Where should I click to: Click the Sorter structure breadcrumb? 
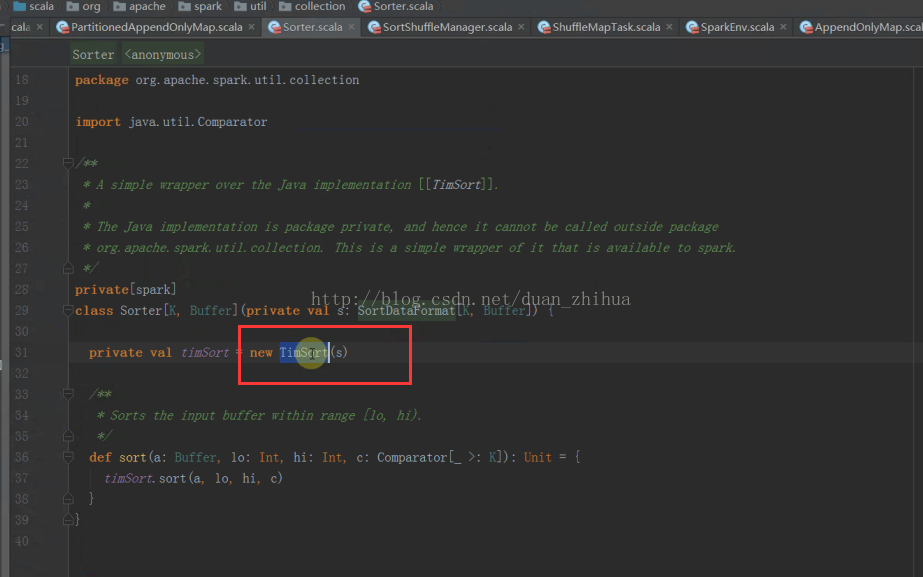coord(93,55)
